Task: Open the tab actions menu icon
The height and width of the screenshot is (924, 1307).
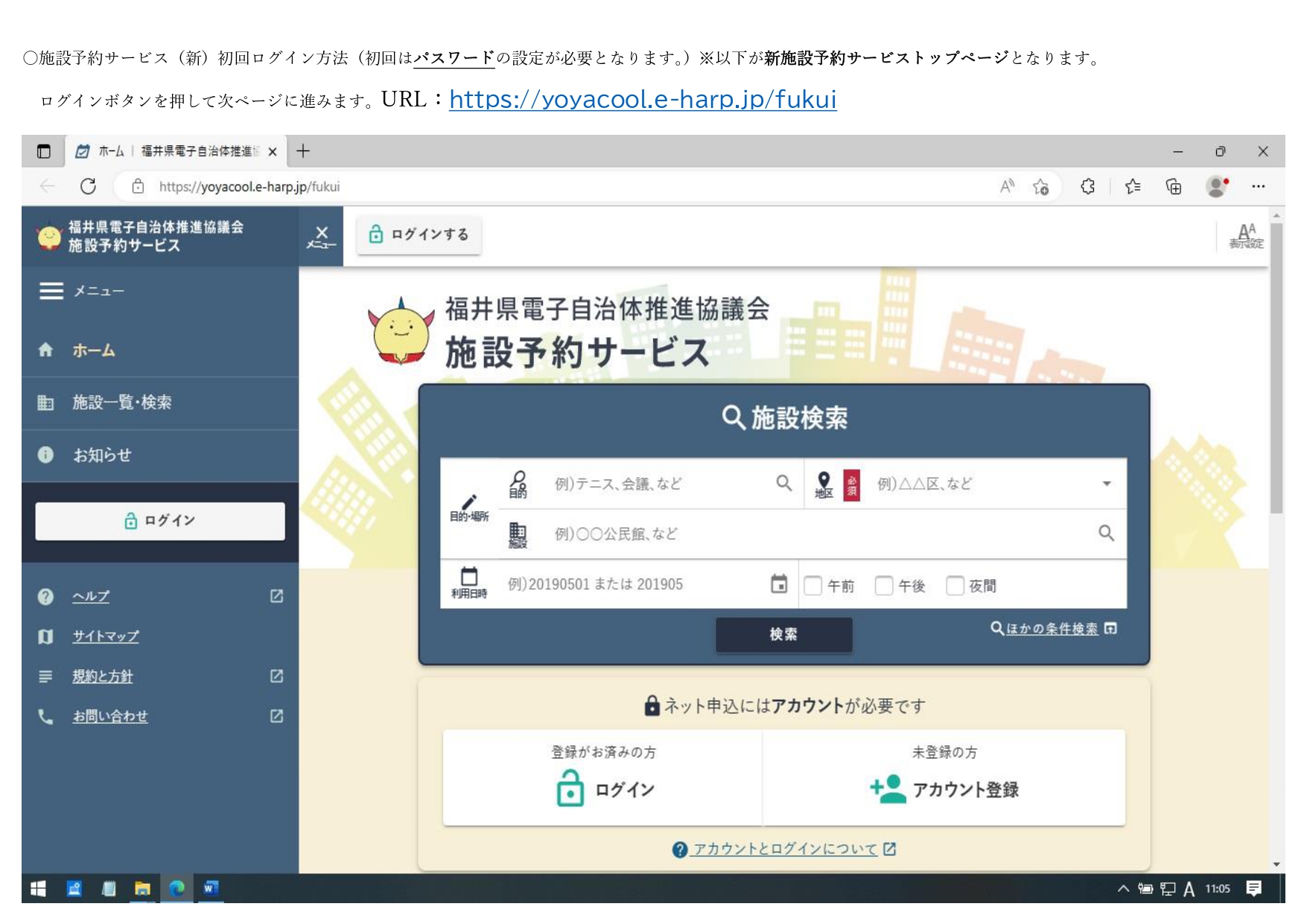Action: point(44,151)
